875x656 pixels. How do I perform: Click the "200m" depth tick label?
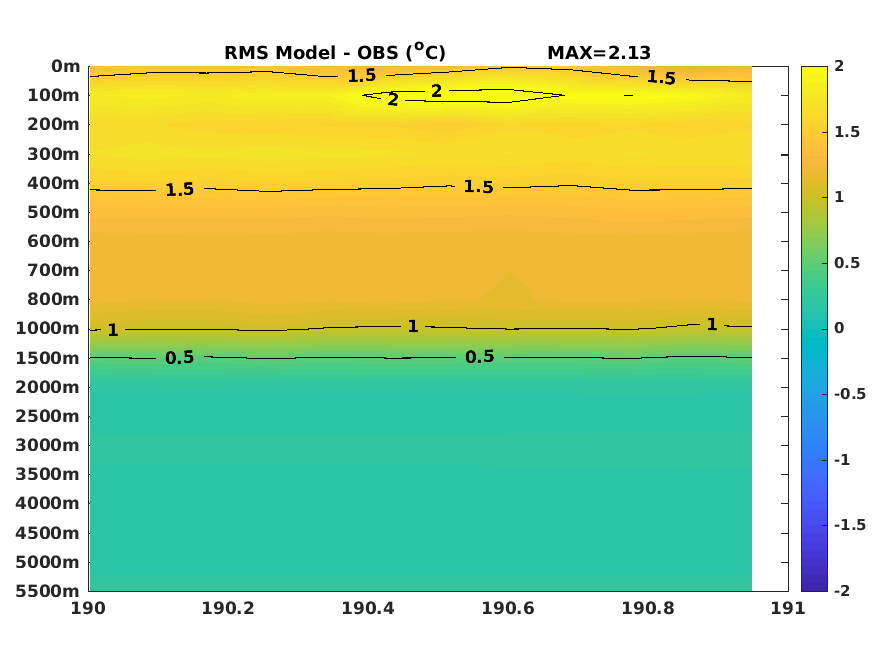[x=54, y=124]
